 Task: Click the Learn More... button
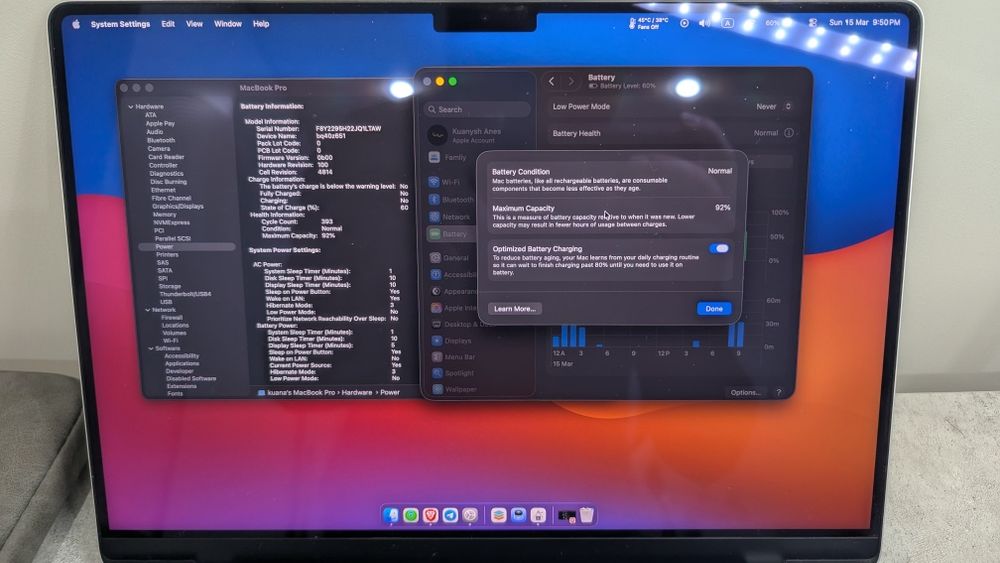[x=515, y=309]
